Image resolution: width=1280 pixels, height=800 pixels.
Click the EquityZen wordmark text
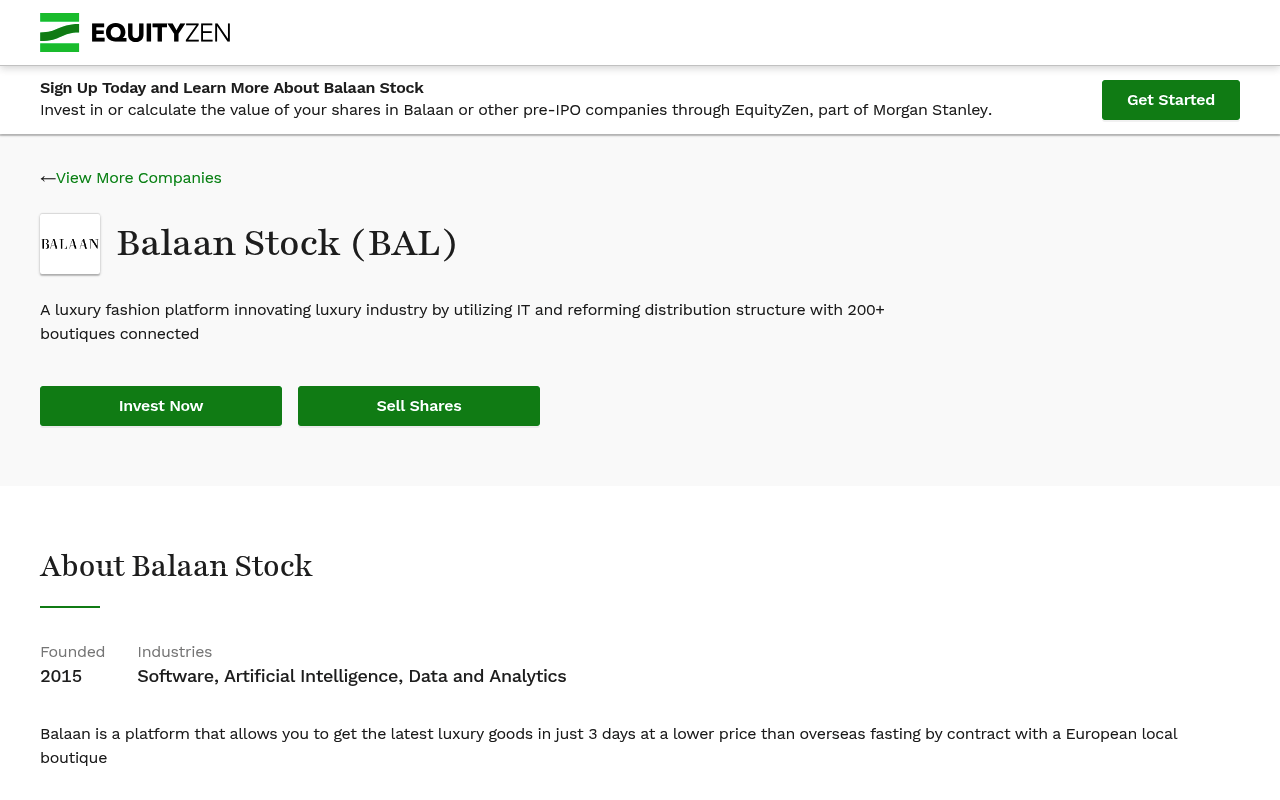point(161,33)
